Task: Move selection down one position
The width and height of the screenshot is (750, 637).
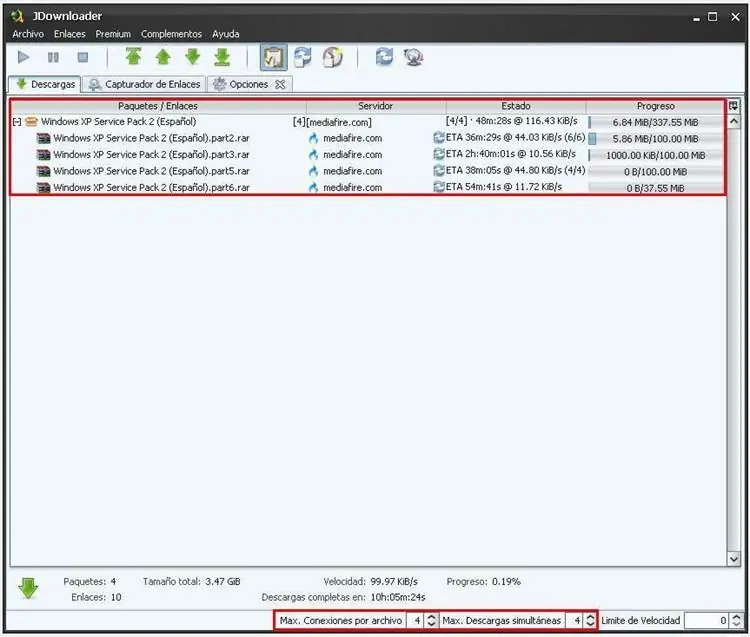Action: click(x=193, y=57)
